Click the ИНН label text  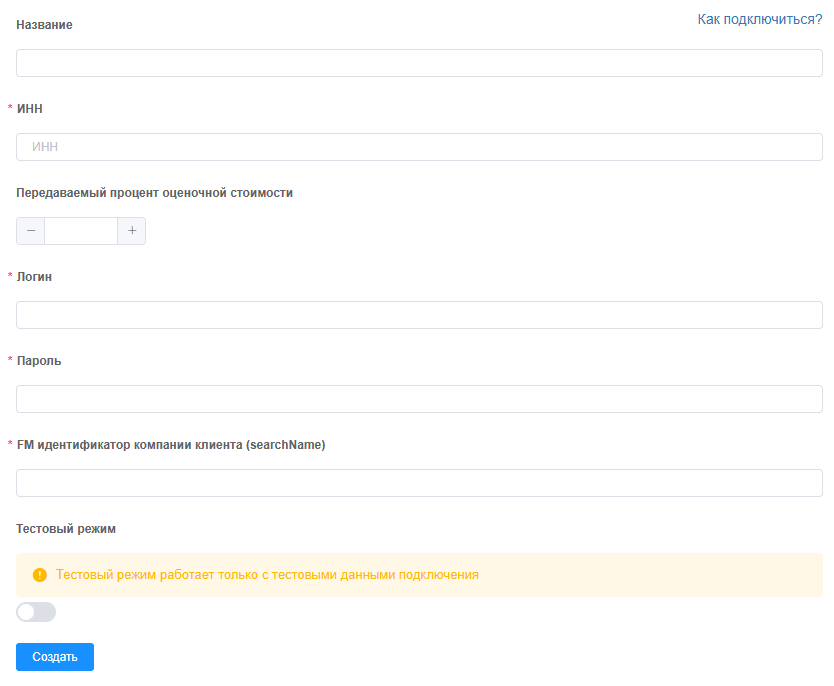pyautogui.click(x=30, y=108)
